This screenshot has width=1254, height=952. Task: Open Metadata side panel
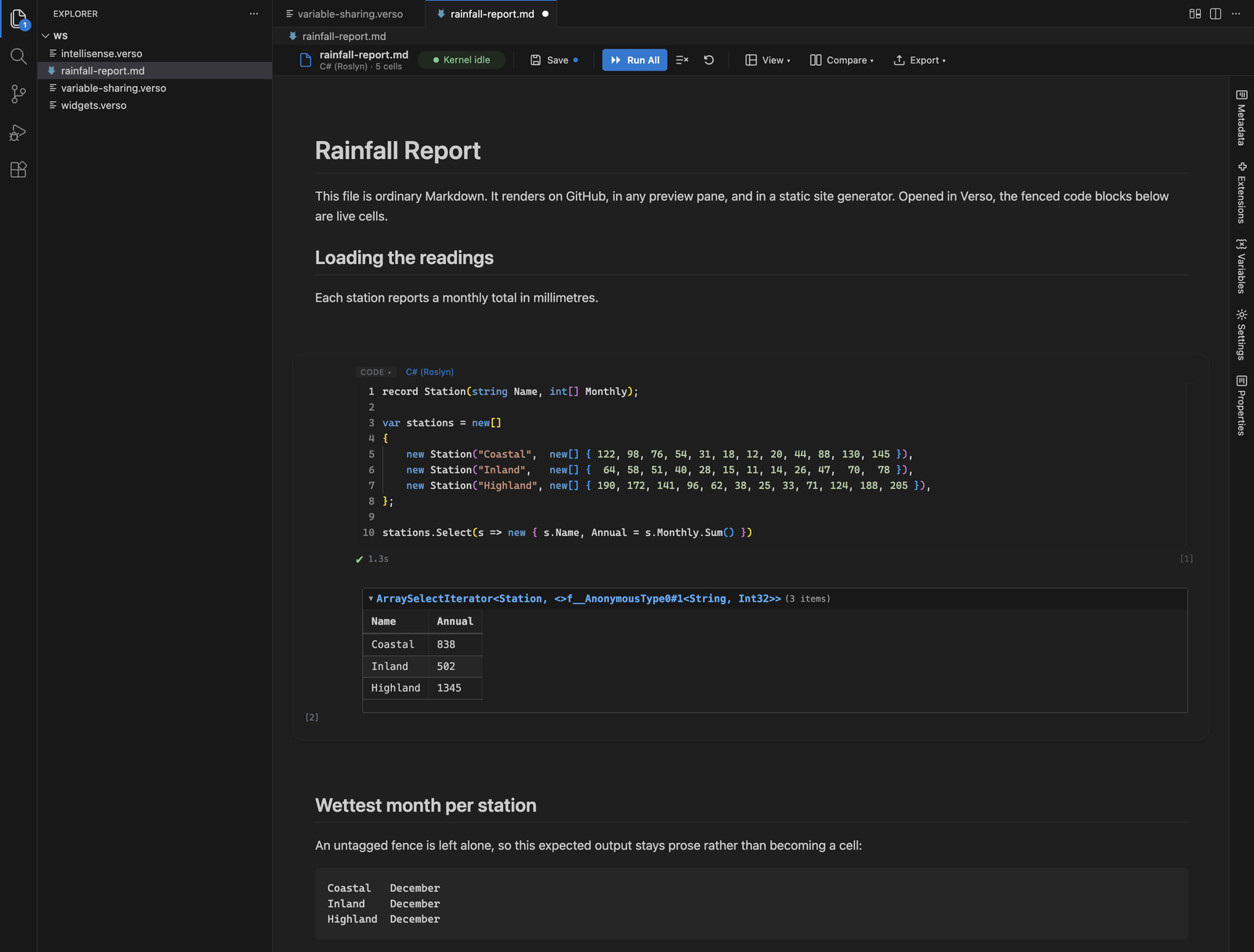(1241, 118)
